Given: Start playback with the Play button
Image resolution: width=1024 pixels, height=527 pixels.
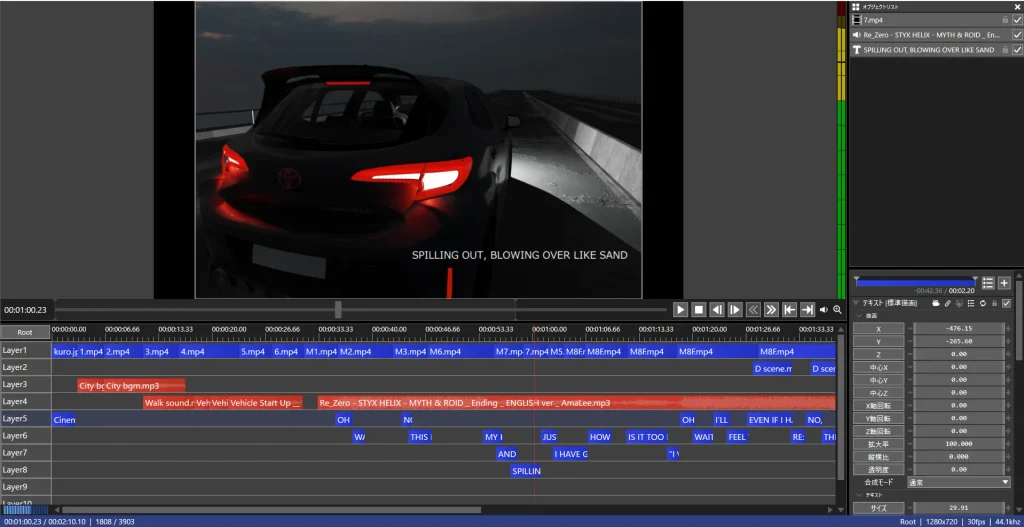Looking at the screenshot, I should coord(680,310).
